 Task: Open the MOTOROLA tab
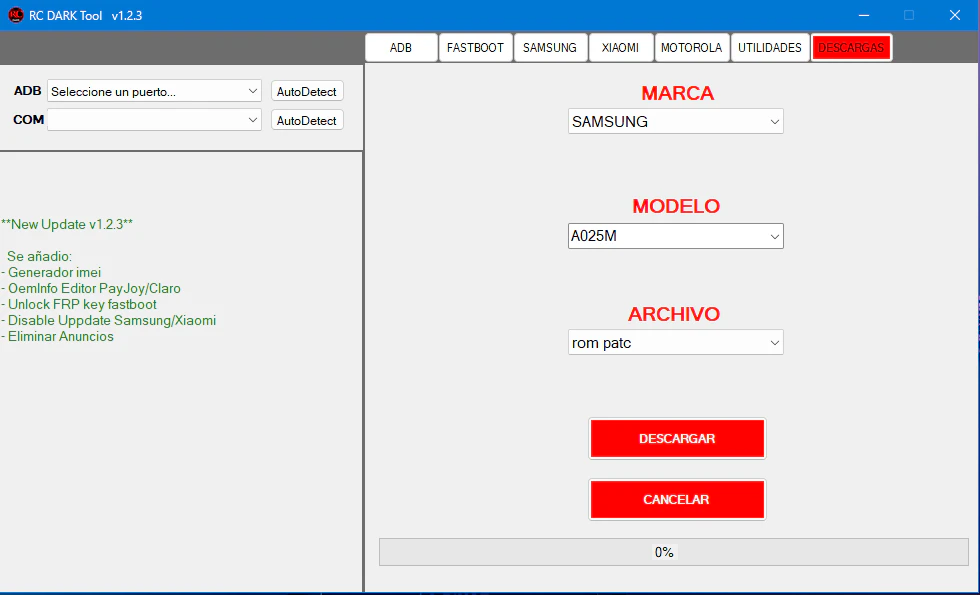pyautogui.click(x=691, y=48)
